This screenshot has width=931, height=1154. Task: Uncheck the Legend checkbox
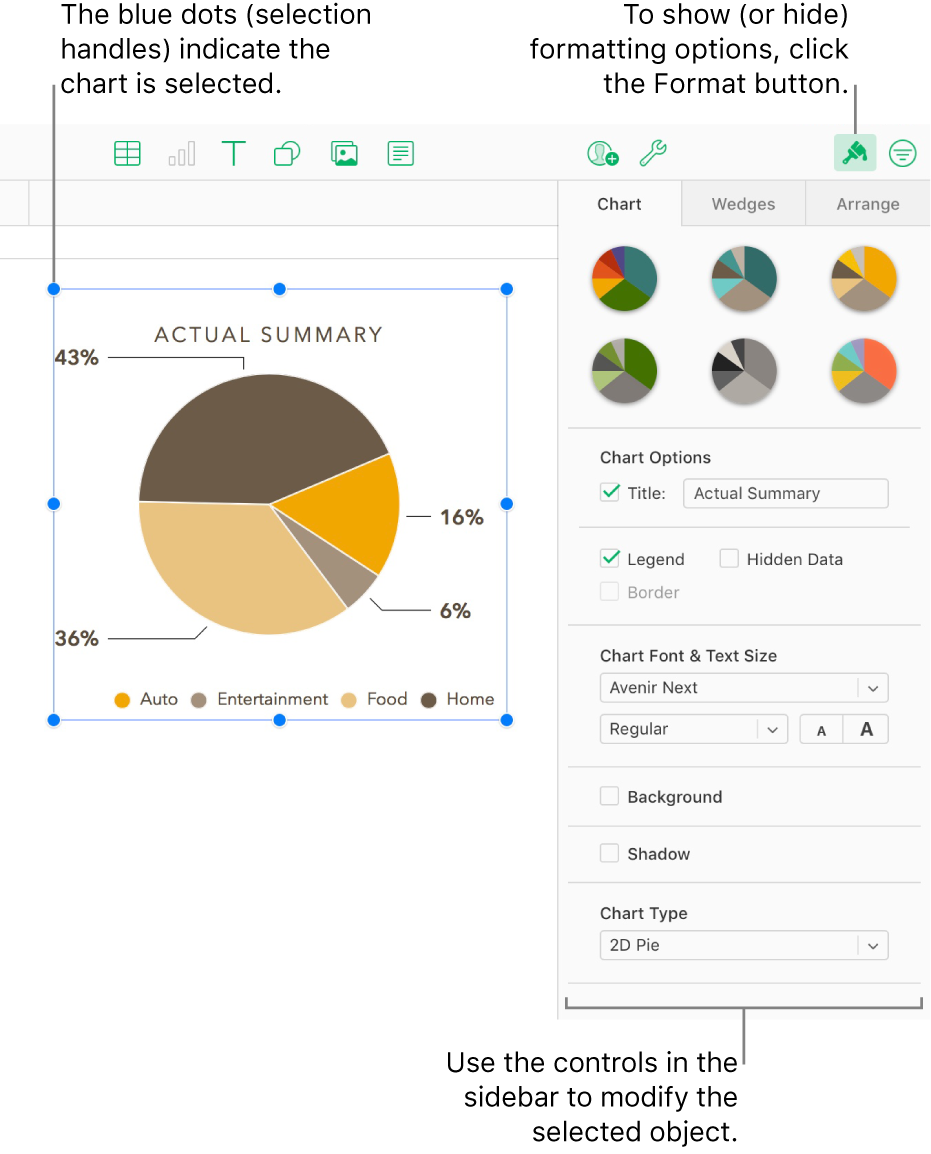point(609,559)
